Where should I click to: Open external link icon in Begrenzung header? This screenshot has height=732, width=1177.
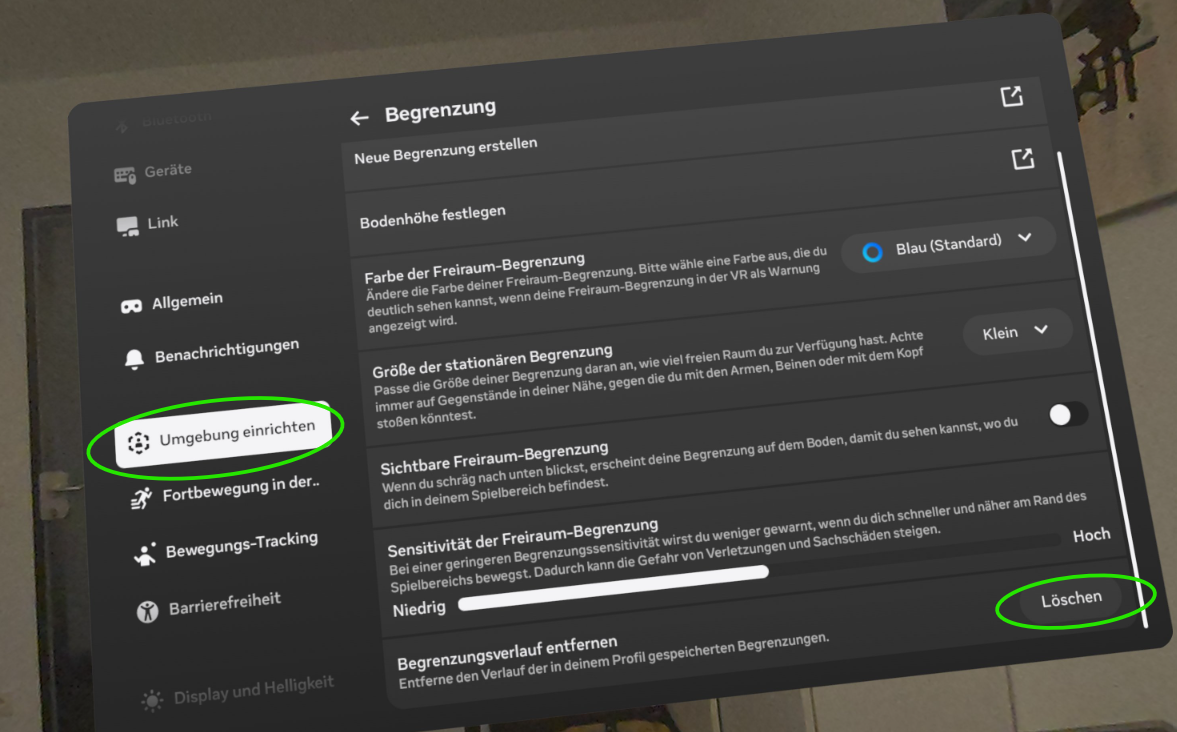click(x=1012, y=96)
